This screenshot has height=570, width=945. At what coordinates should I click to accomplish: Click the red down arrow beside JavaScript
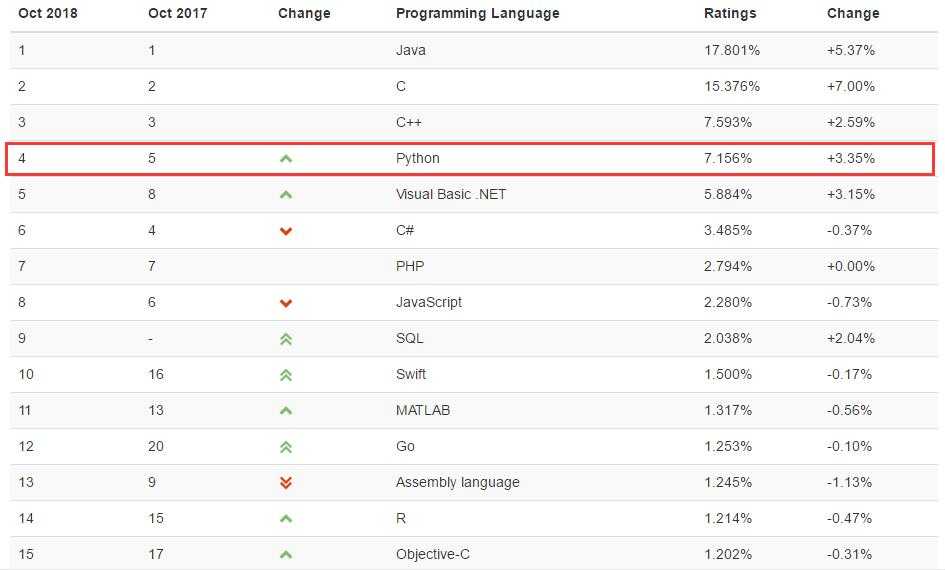286,303
